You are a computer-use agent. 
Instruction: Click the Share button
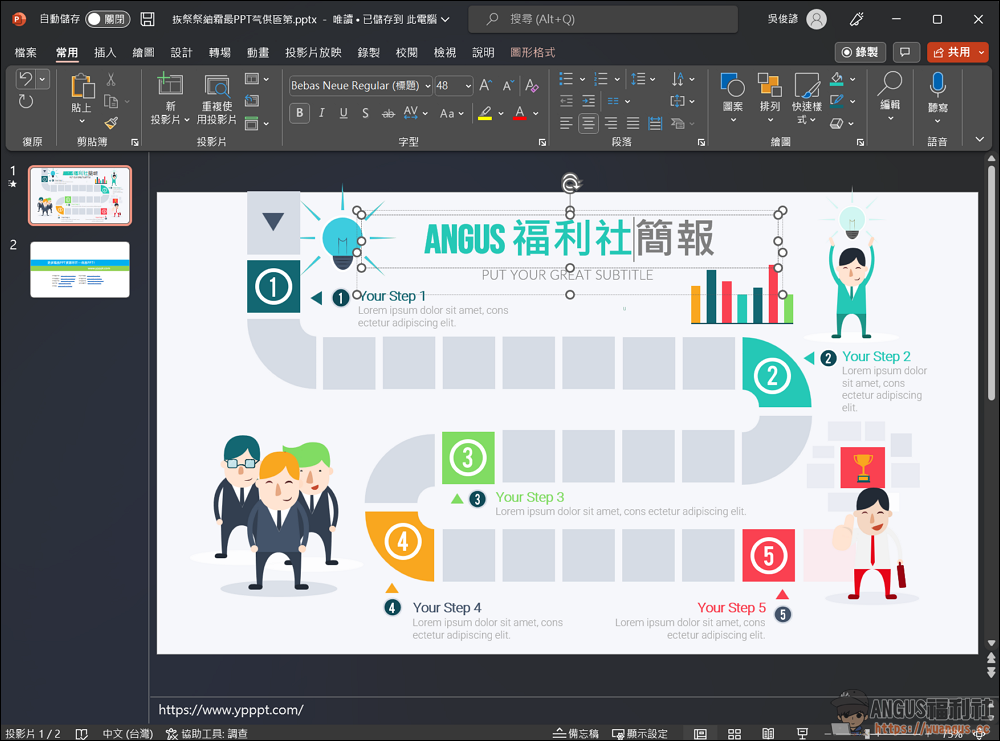coord(951,52)
